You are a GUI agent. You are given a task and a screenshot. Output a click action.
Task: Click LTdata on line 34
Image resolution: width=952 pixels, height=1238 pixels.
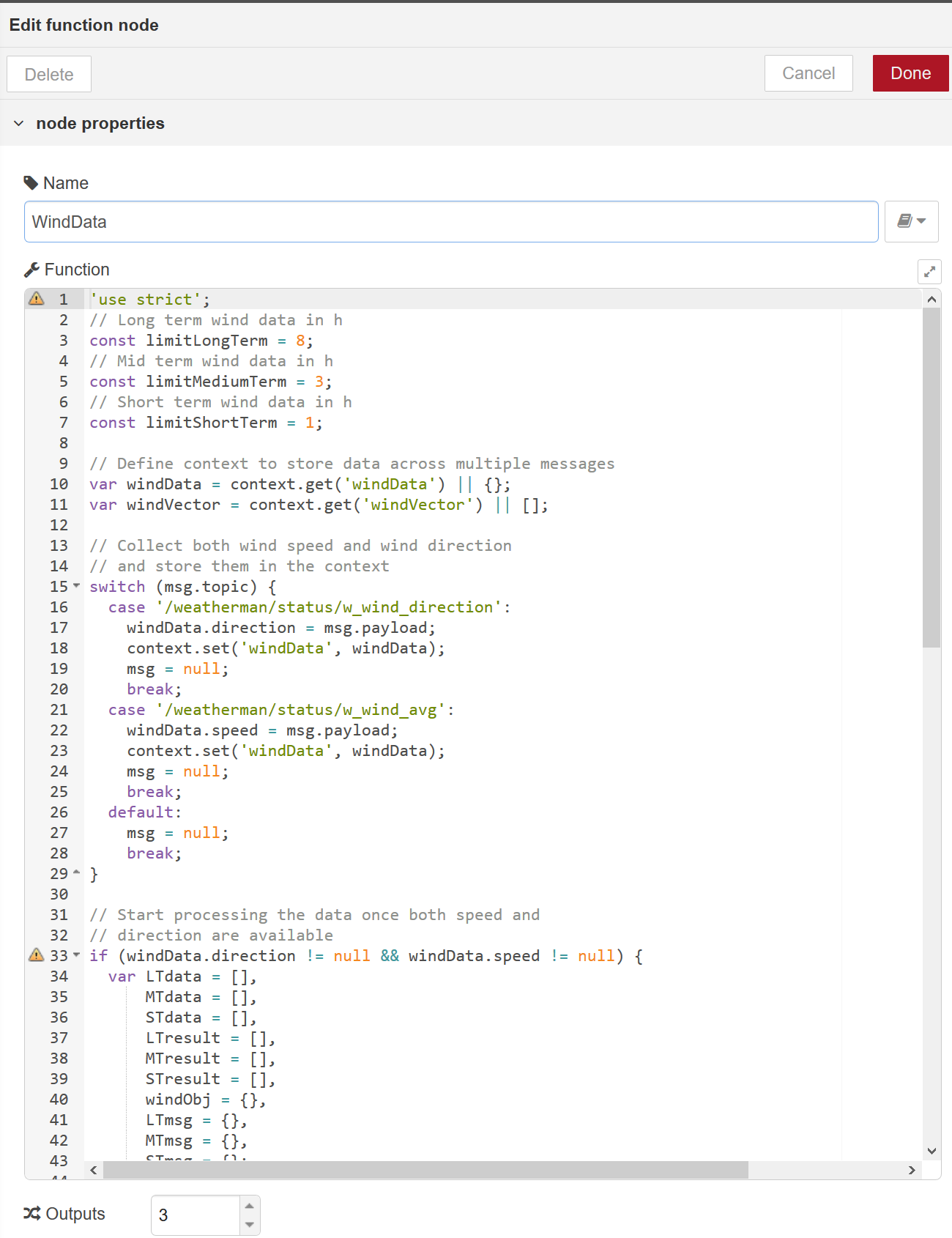[174, 976]
